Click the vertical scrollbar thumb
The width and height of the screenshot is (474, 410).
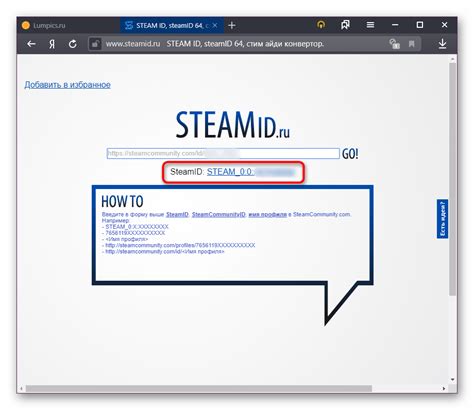[x=452, y=178]
